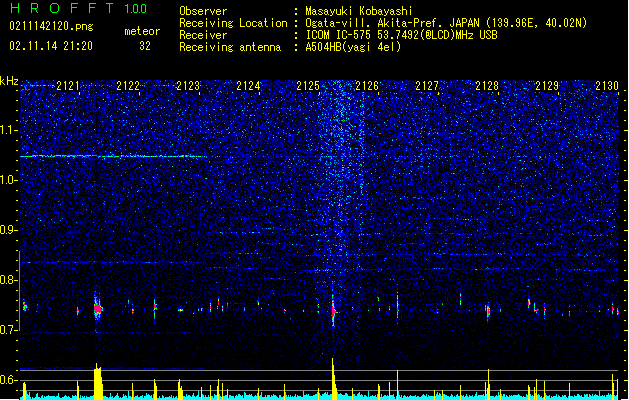Click the A504HB(yagi 4el) antenna text
This screenshot has width=629, height=400.
pos(353,47)
